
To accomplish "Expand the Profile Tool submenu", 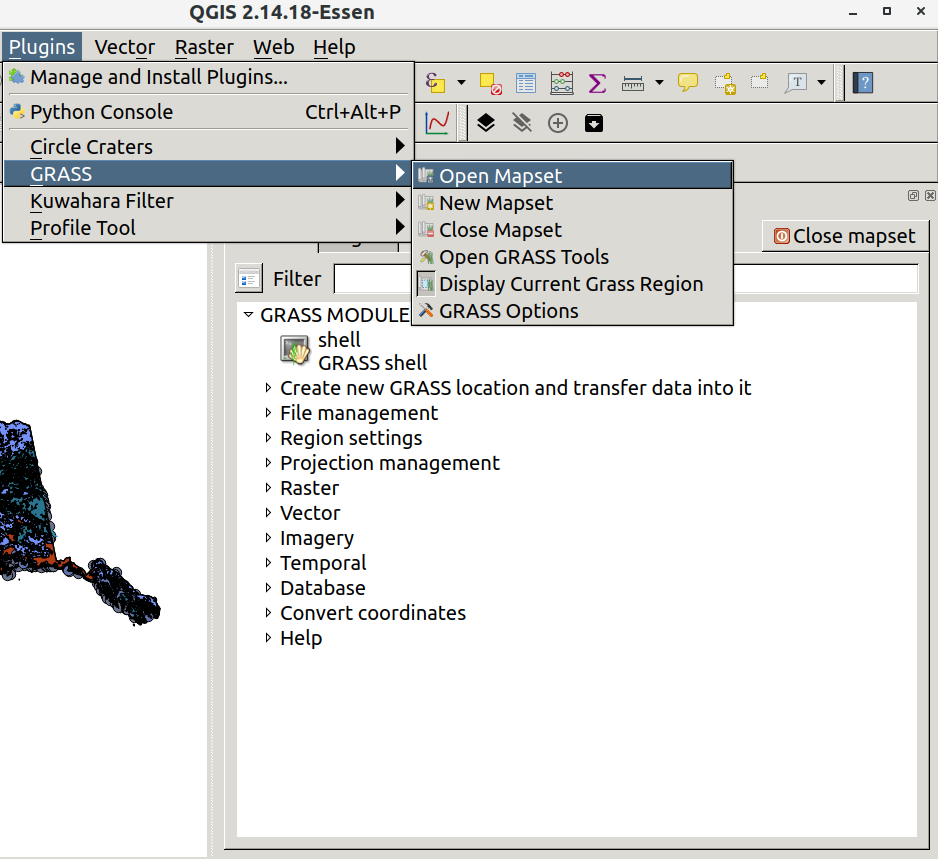I will 208,228.
